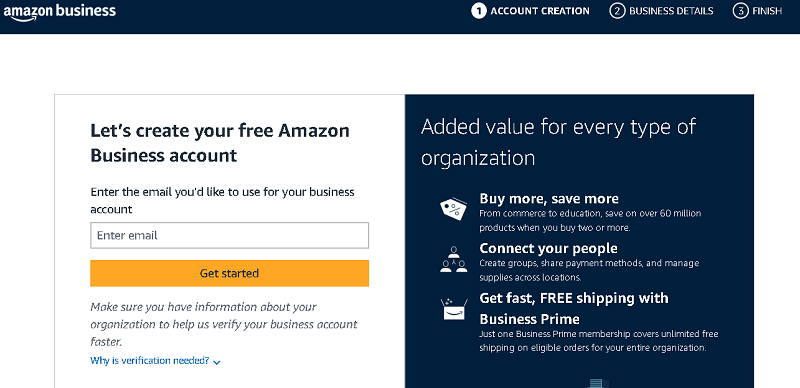Select the Business Details step
Screen dimensions: 800x388
661,11
